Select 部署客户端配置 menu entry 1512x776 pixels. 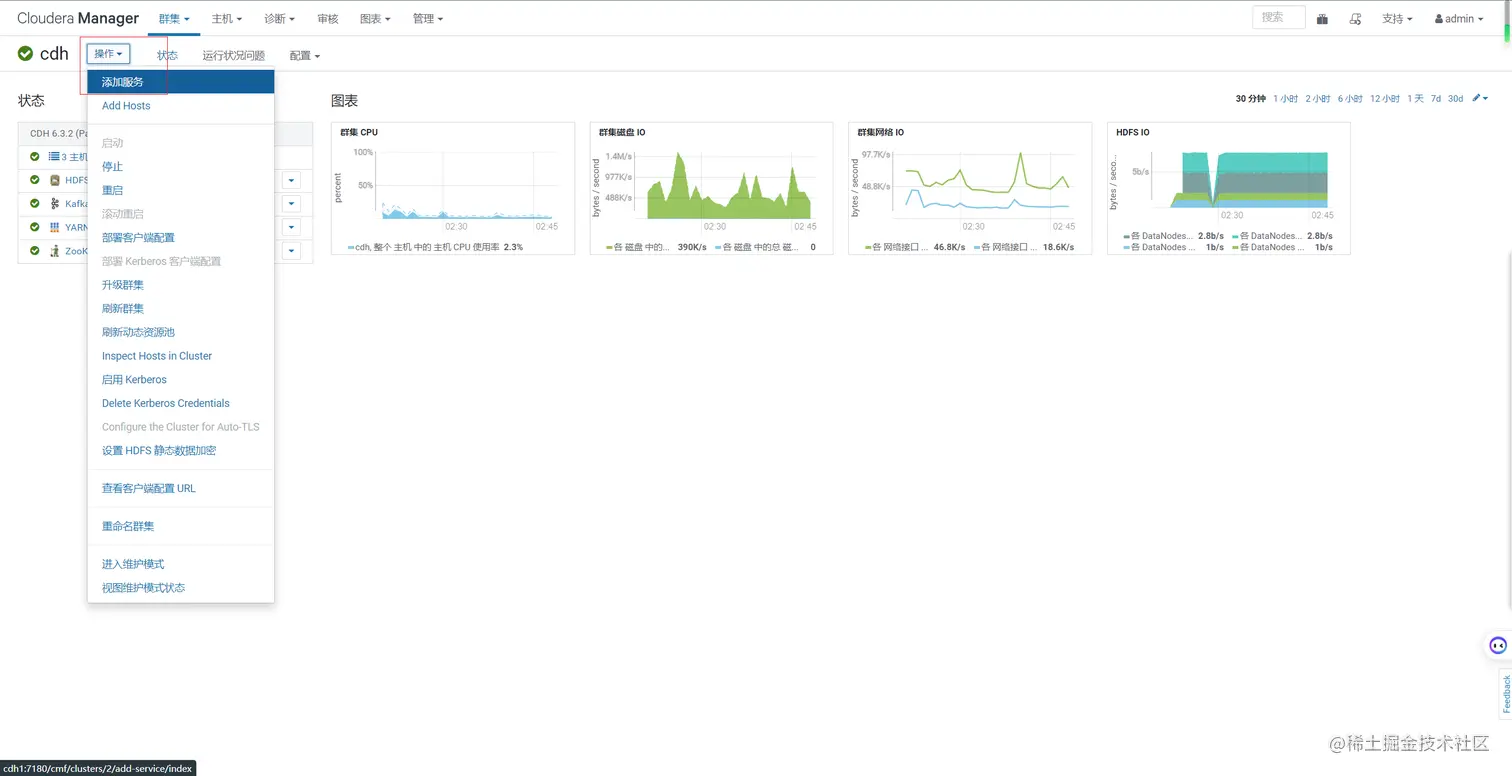coord(181,238)
